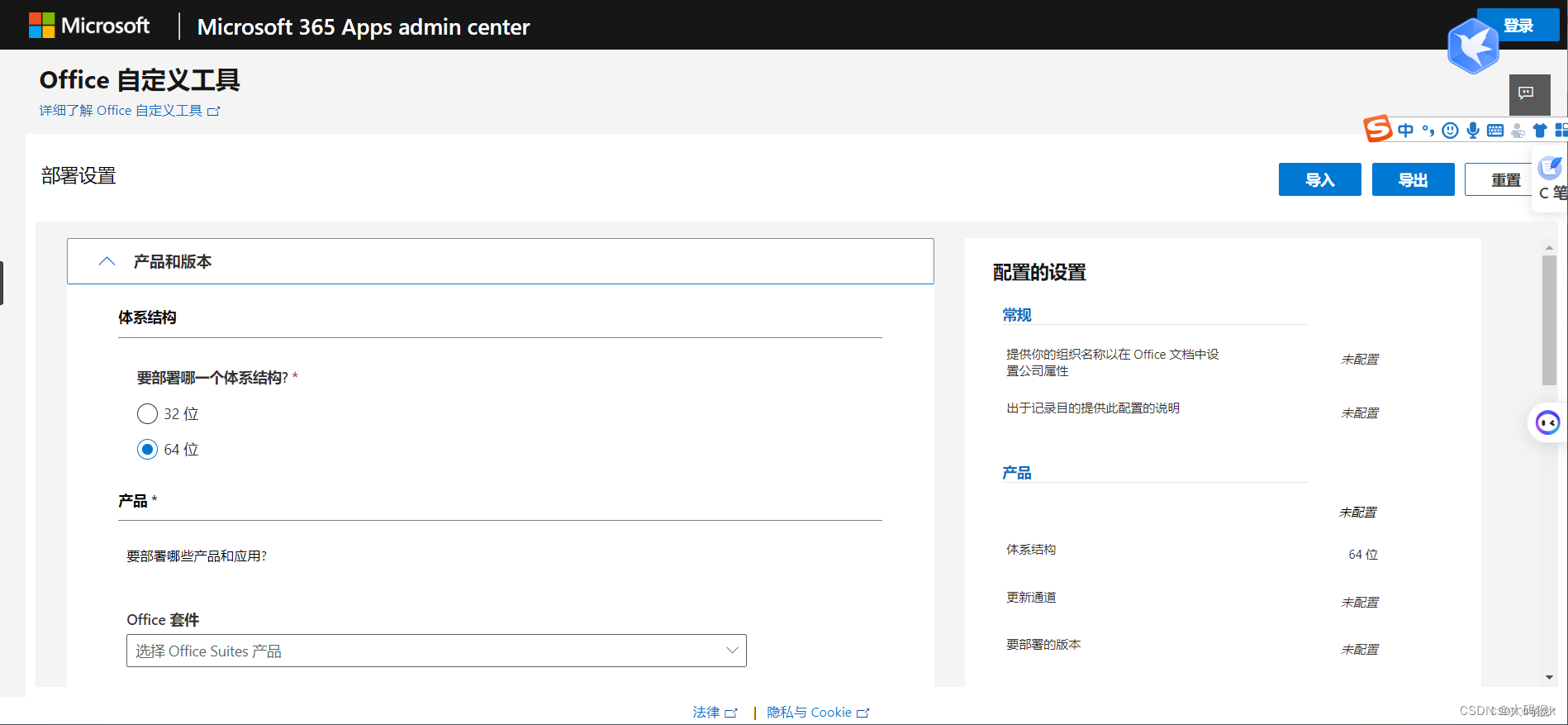Click 未配置 value next to 更新通道
This screenshot has height=725, width=1568.
1360,603
